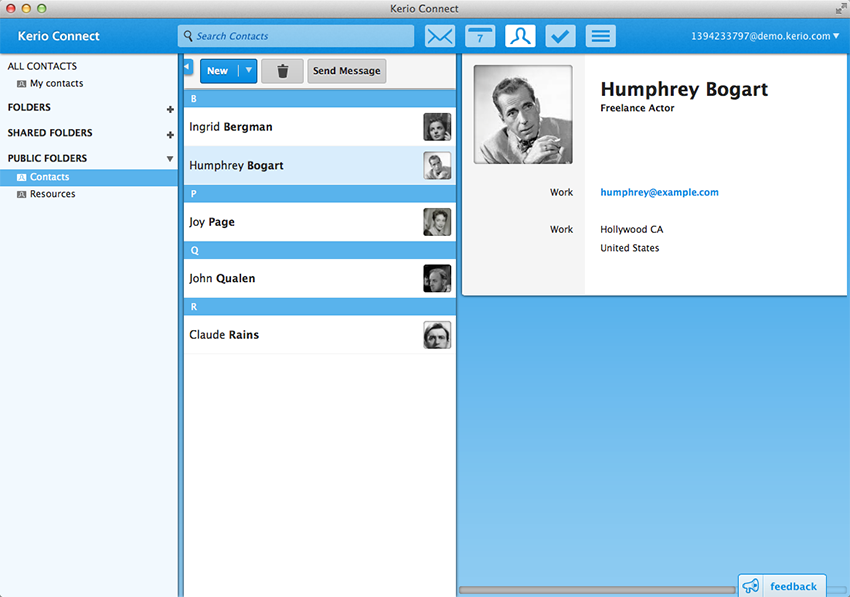Click the humphrey@example.com email link
The image size is (850, 597).
coord(659,192)
